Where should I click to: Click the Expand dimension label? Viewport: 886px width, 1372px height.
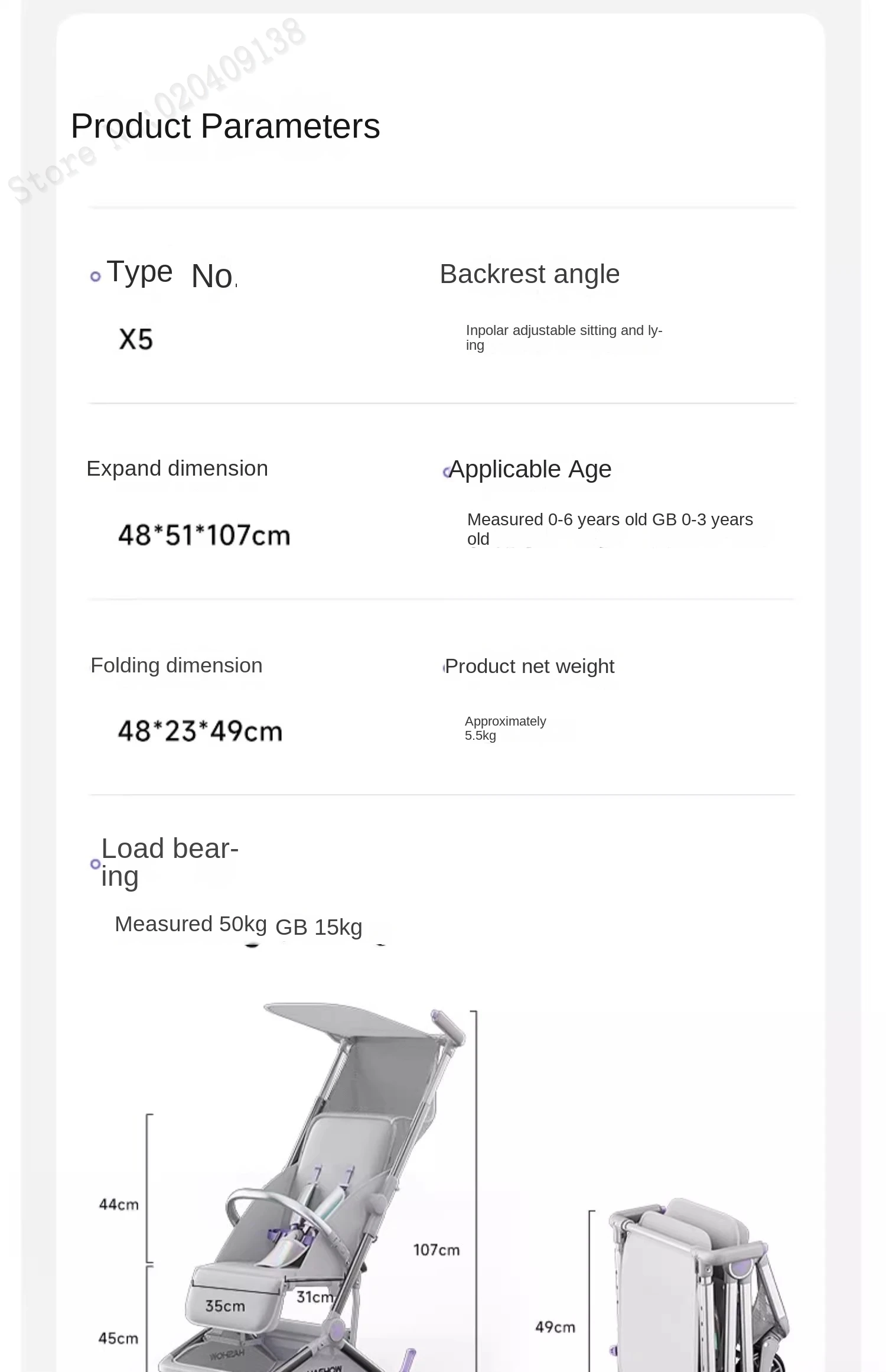click(x=177, y=469)
